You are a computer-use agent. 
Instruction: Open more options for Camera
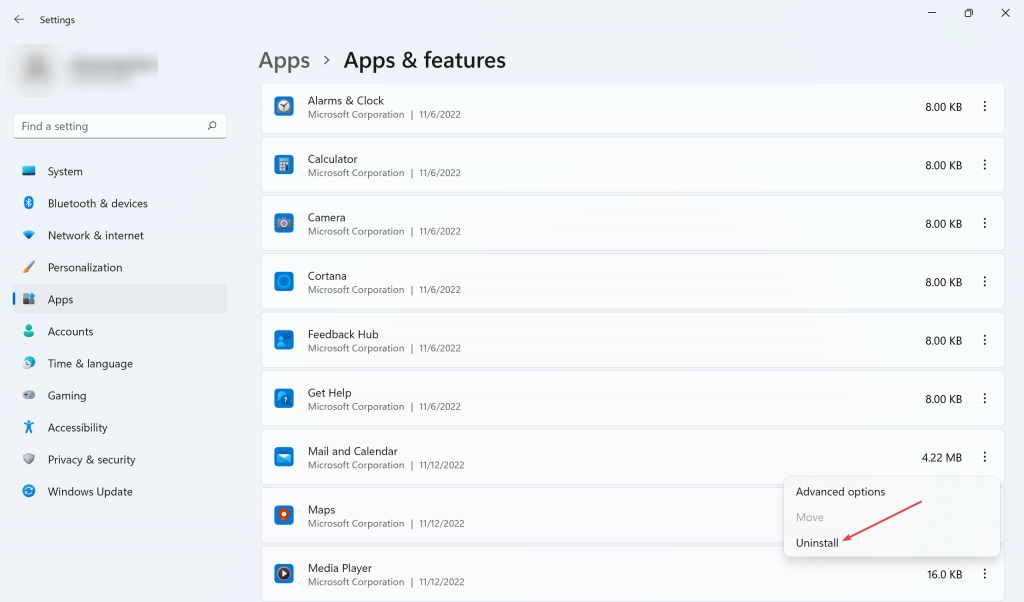click(985, 223)
